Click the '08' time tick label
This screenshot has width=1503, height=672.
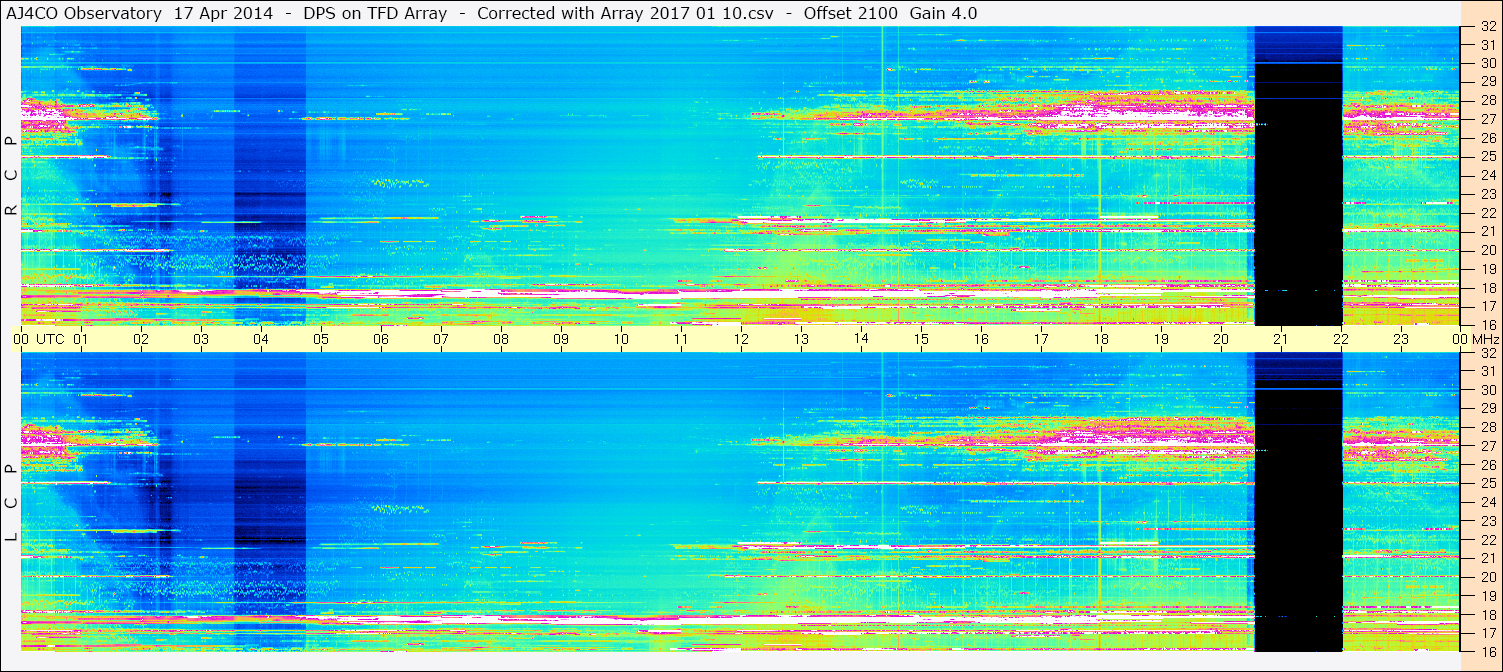(501, 339)
